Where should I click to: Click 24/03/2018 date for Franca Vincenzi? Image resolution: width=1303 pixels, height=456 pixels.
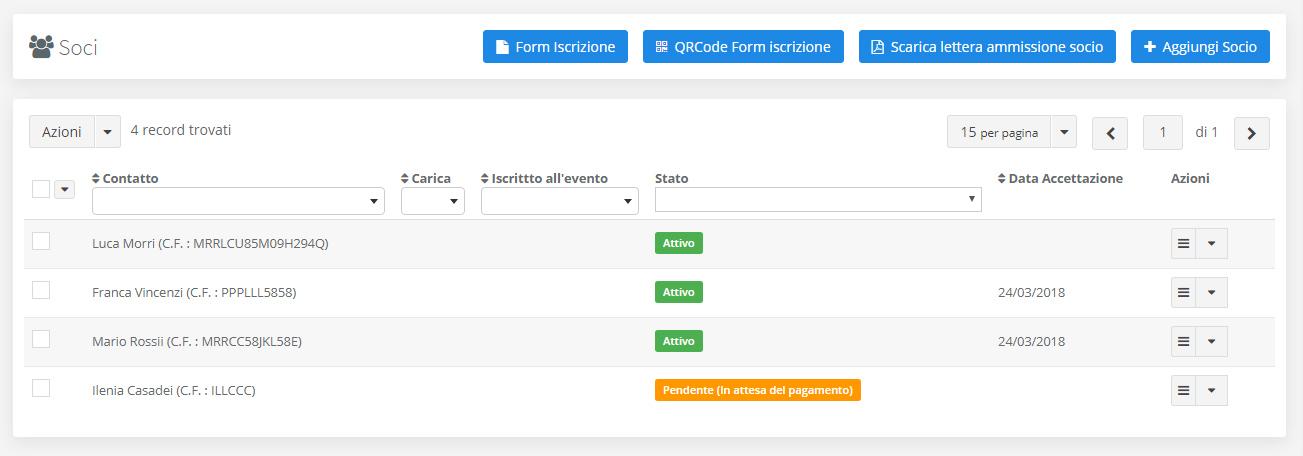click(x=1031, y=293)
